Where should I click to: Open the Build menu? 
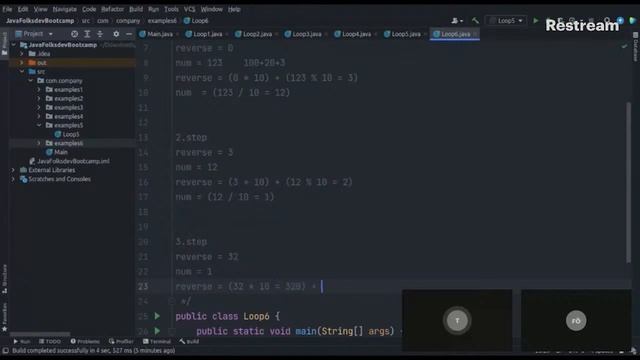point(136,9)
